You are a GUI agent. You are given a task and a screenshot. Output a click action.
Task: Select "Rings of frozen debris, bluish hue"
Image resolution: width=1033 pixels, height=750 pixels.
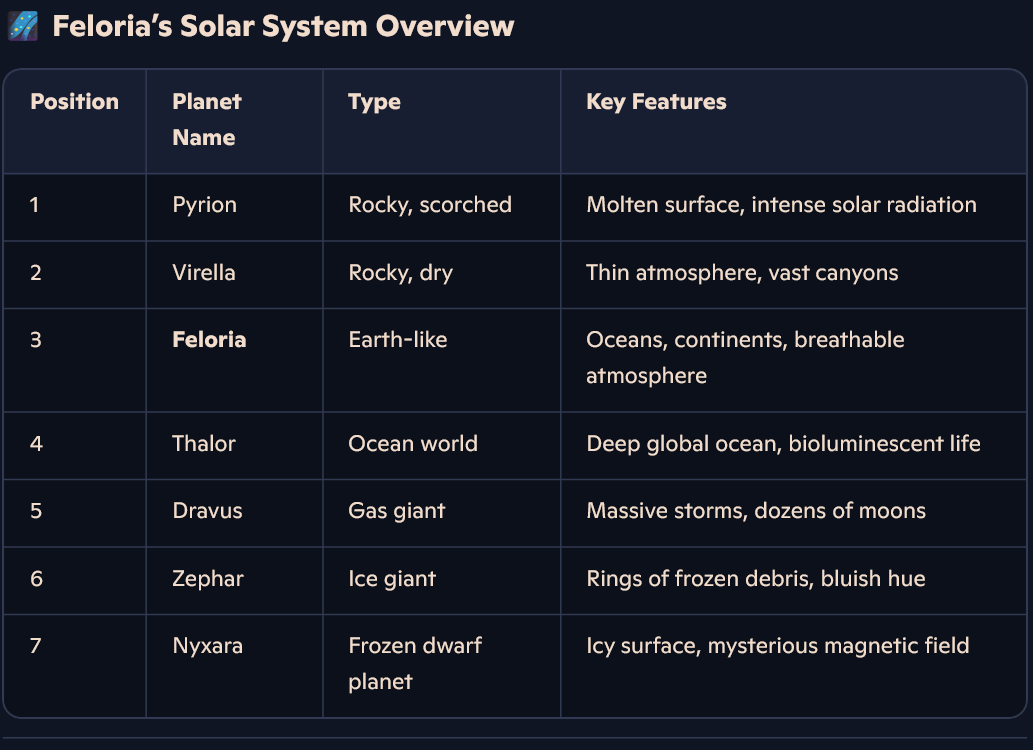(x=755, y=579)
